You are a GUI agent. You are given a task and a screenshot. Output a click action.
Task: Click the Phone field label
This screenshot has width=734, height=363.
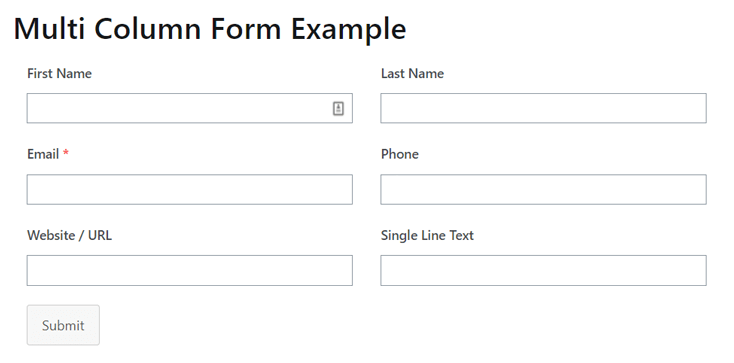400,154
